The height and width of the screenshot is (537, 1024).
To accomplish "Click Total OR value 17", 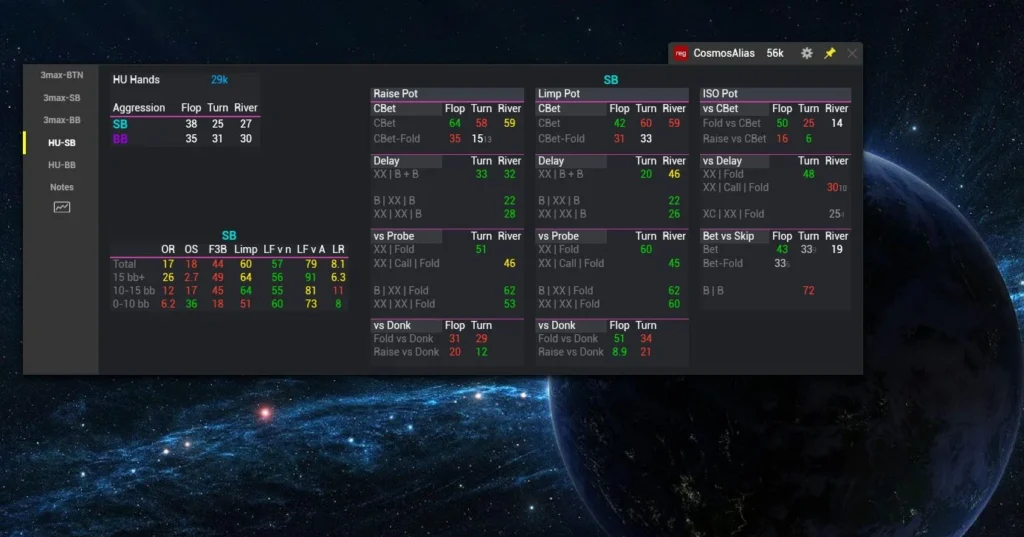I will pos(168,264).
